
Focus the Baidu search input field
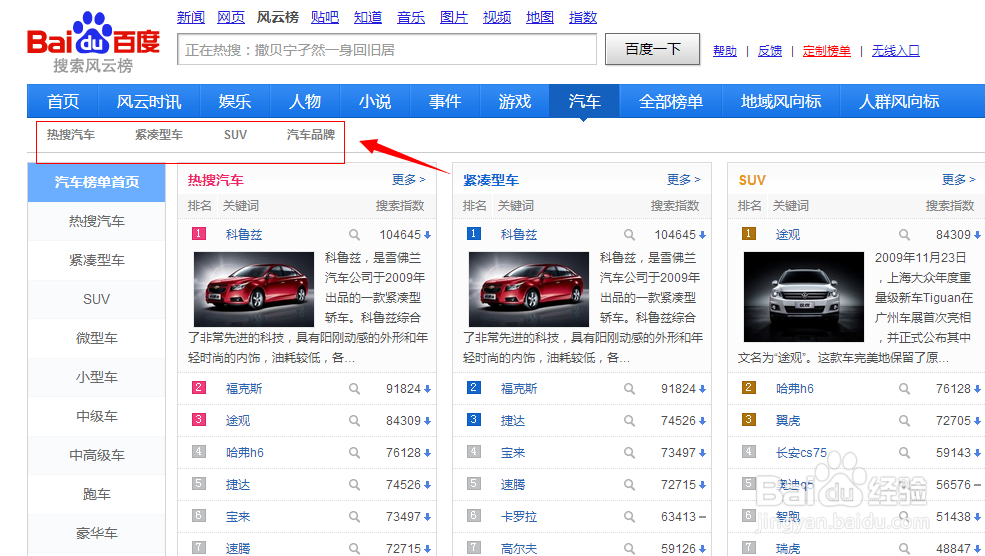tap(387, 50)
